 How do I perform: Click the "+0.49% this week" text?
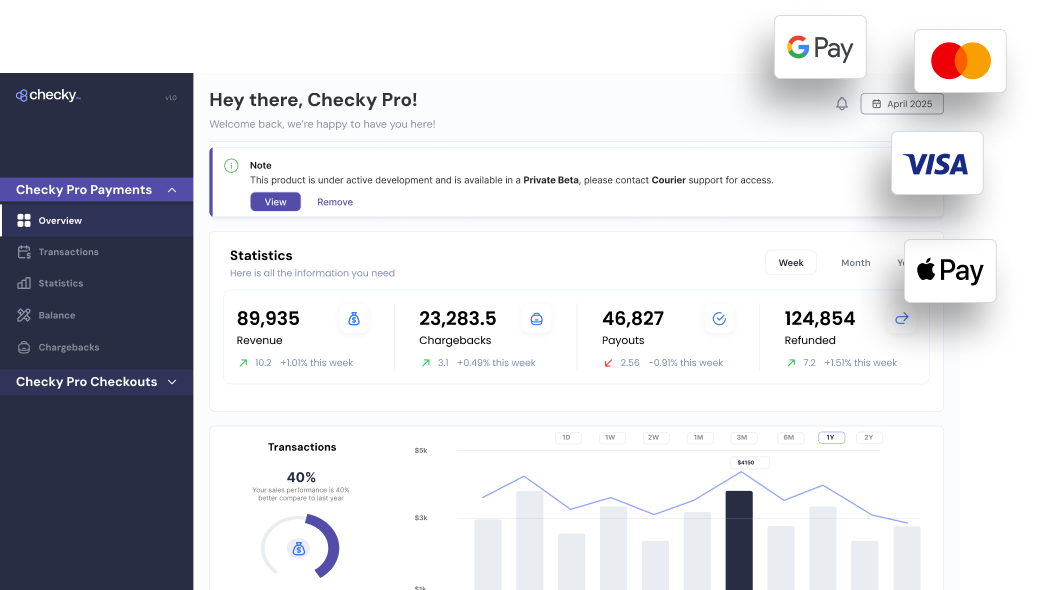click(x=497, y=363)
